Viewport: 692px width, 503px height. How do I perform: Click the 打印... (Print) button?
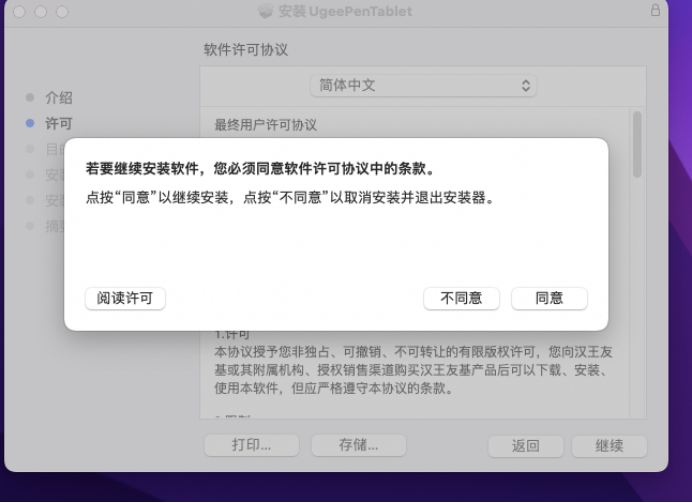tap(252, 445)
